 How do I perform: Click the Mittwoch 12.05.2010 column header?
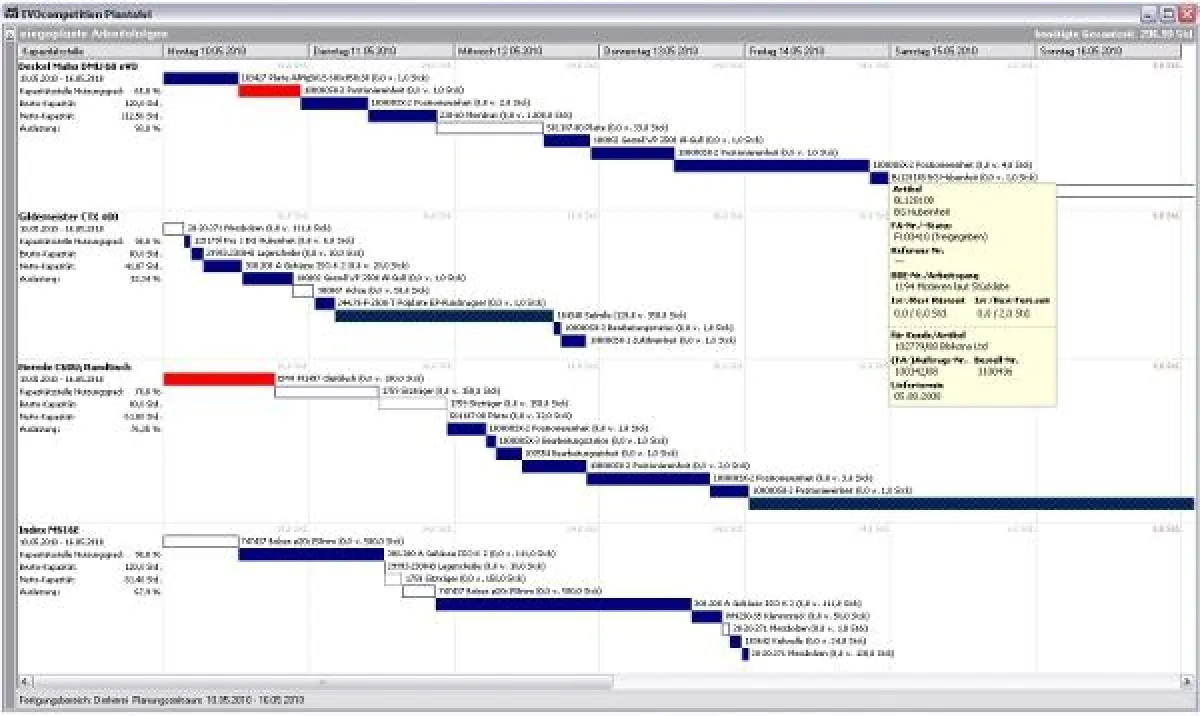[527, 49]
